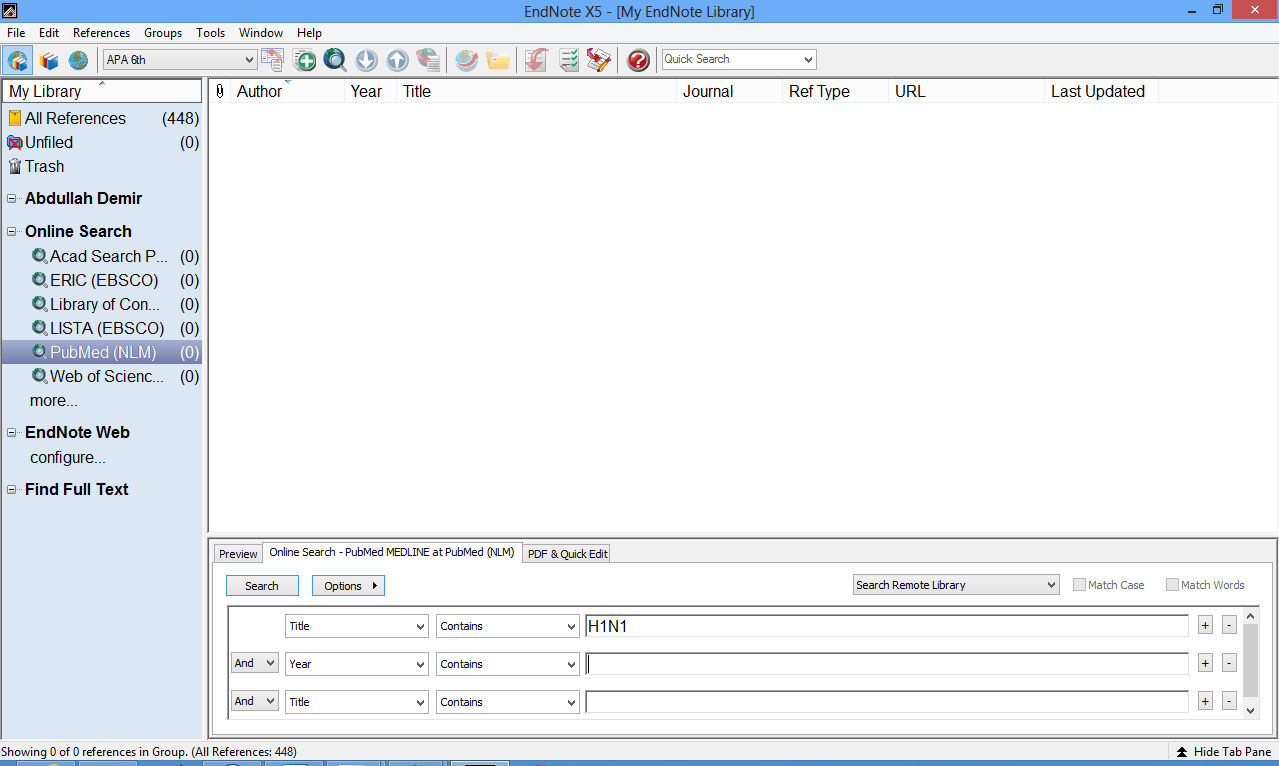Click the Copy Formatted toolbar icon
This screenshot has height=766, width=1279.
pos(272,60)
